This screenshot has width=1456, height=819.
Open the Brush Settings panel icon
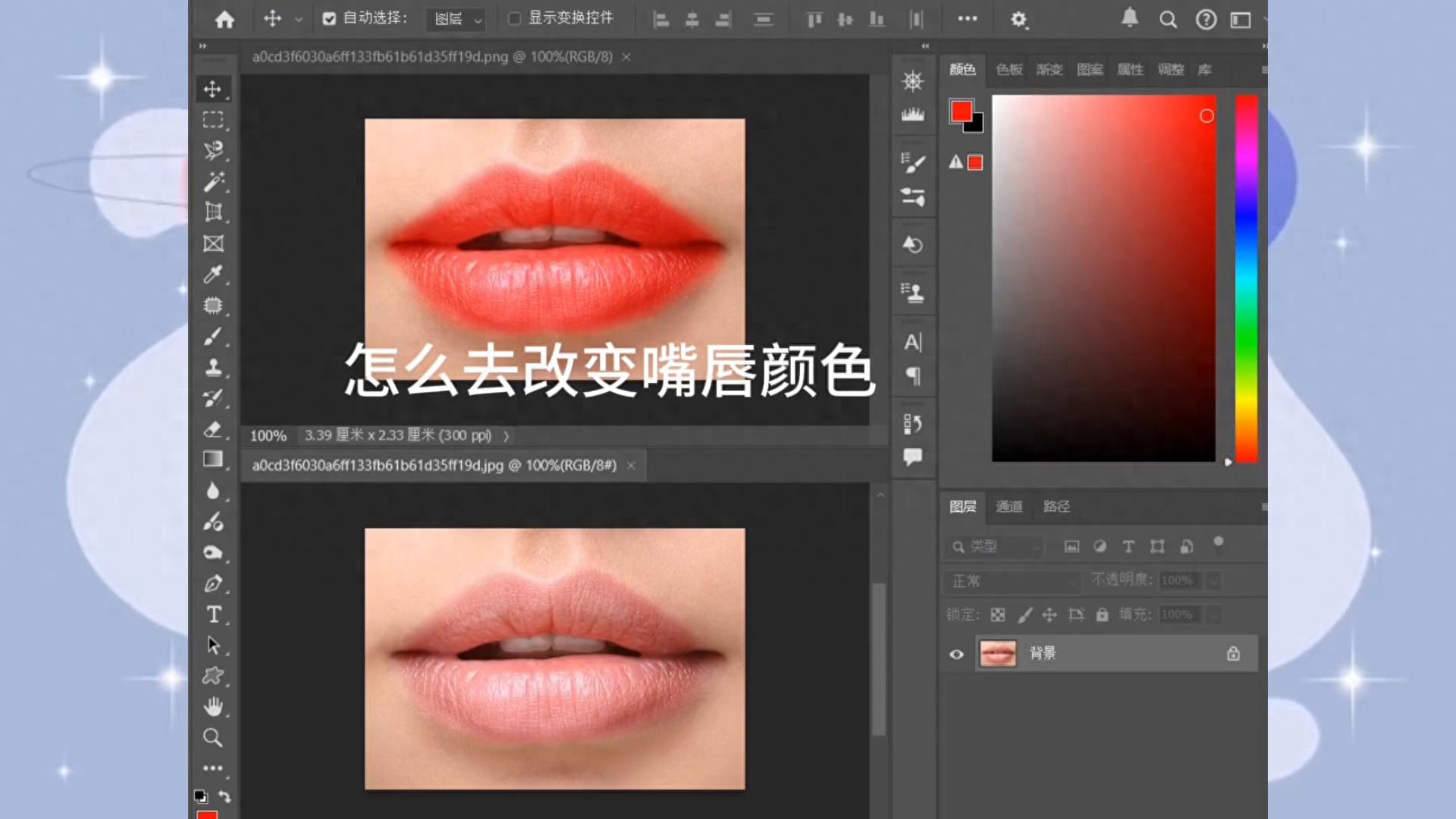pyautogui.click(x=913, y=162)
